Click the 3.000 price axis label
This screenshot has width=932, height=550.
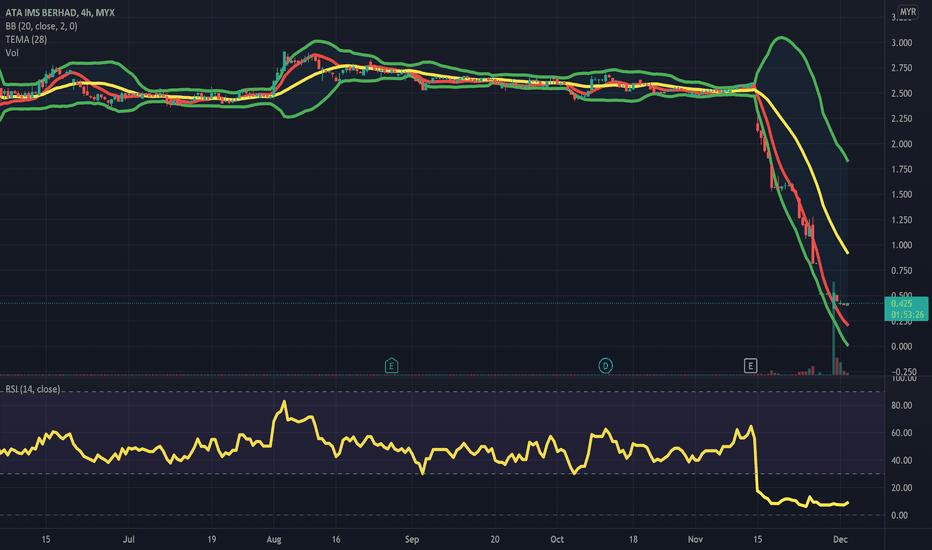[902, 43]
